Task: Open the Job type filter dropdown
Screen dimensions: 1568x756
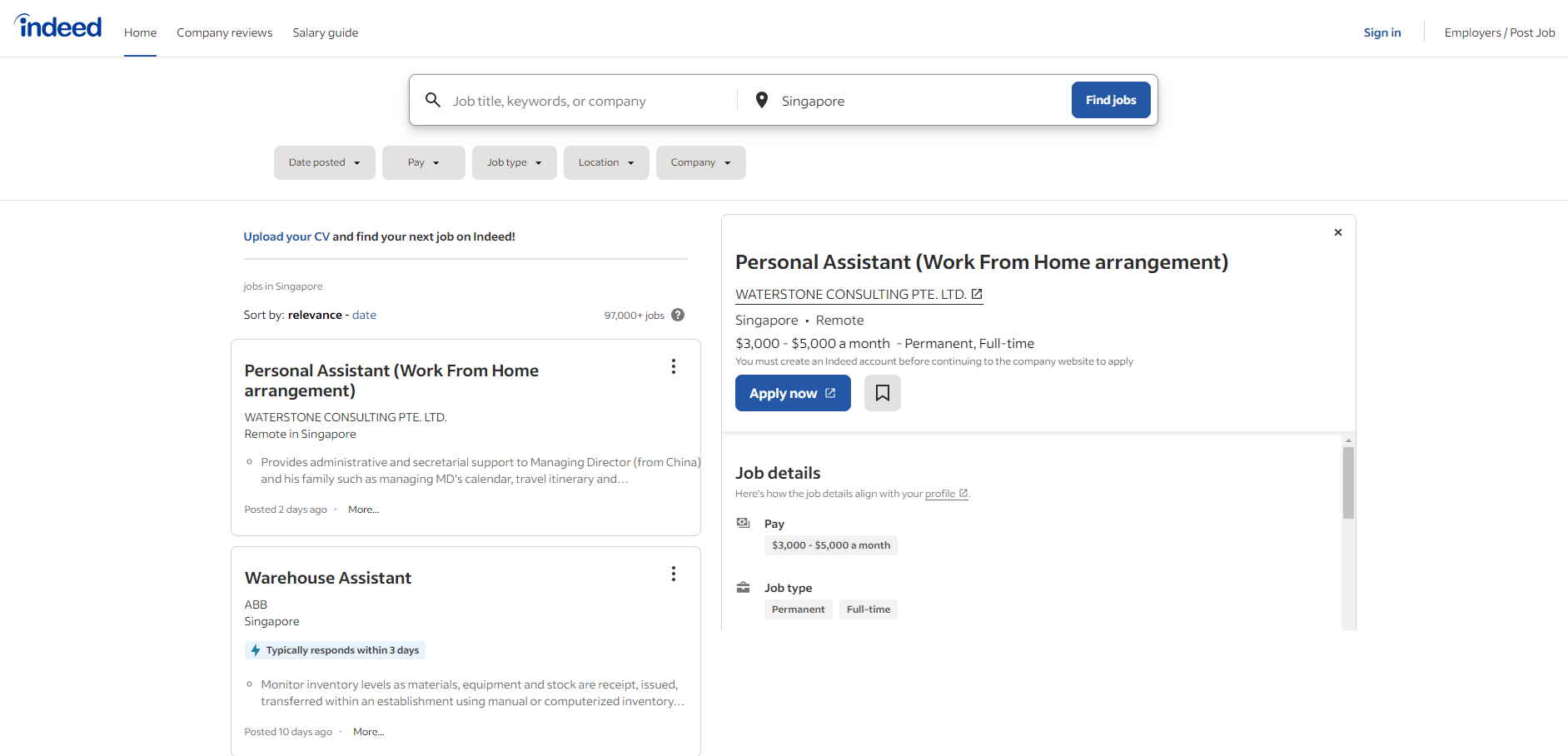Action: pyautogui.click(x=515, y=162)
